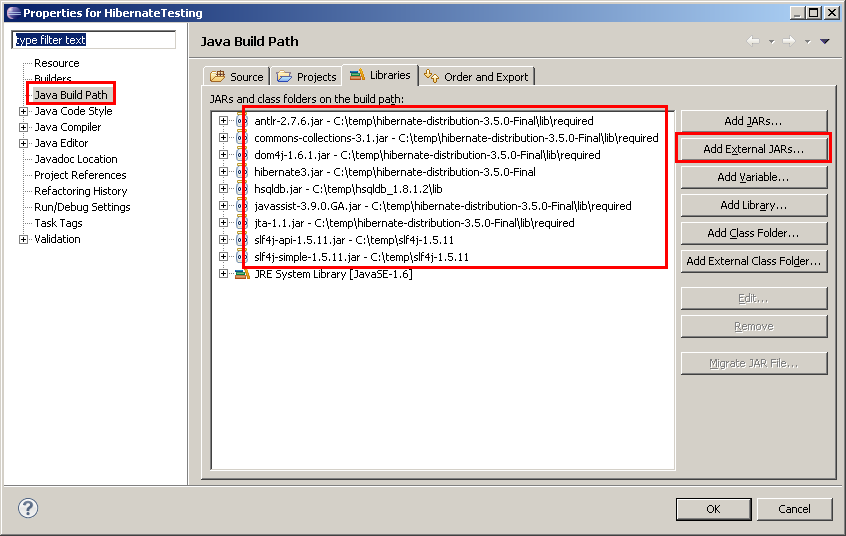The height and width of the screenshot is (536, 846).
Task: Click the jar icon beside antlr-2.7.6.jar
Action: (x=241, y=121)
